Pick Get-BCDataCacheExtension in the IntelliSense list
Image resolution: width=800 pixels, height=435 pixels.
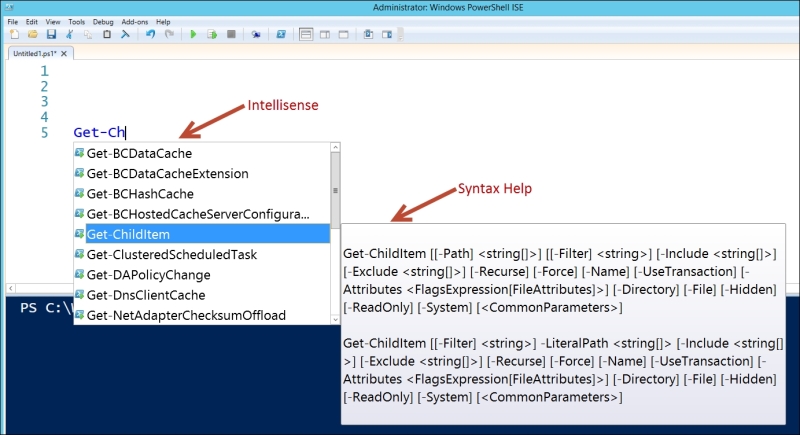point(202,173)
